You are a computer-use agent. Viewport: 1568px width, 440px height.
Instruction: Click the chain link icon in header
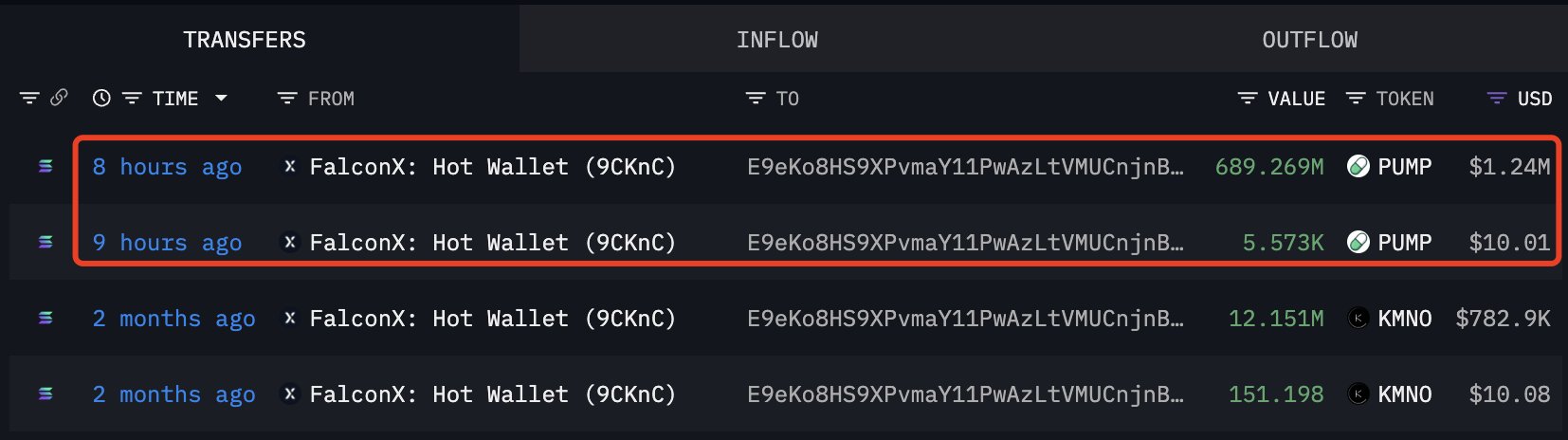[59, 98]
